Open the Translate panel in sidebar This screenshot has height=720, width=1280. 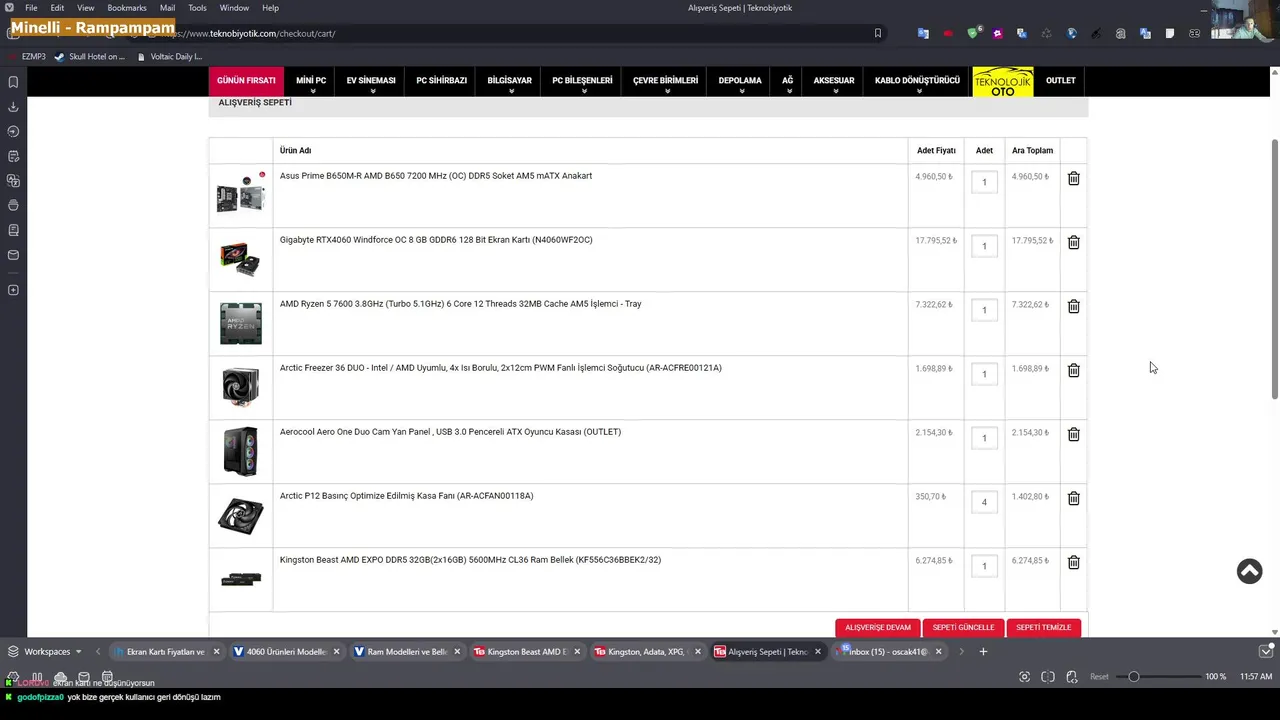tap(13, 181)
